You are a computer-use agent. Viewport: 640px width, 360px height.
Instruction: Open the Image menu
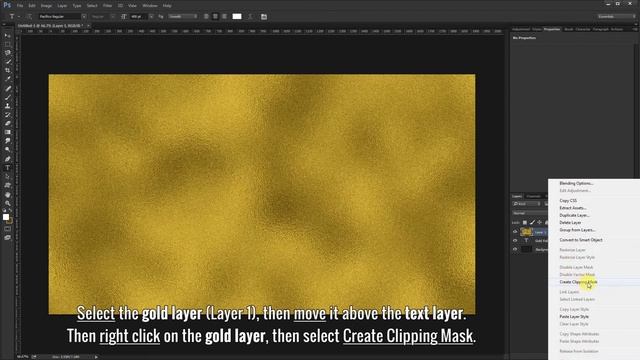[46, 6]
